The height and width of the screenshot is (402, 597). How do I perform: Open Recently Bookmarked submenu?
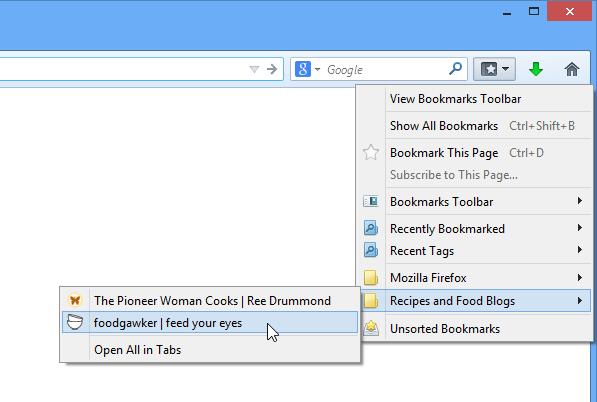click(x=474, y=228)
